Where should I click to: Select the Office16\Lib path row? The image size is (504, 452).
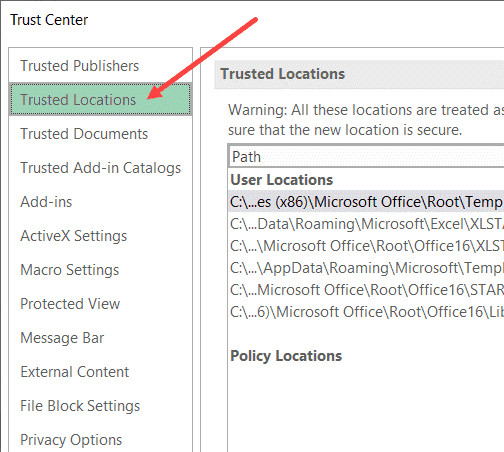pos(366,312)
